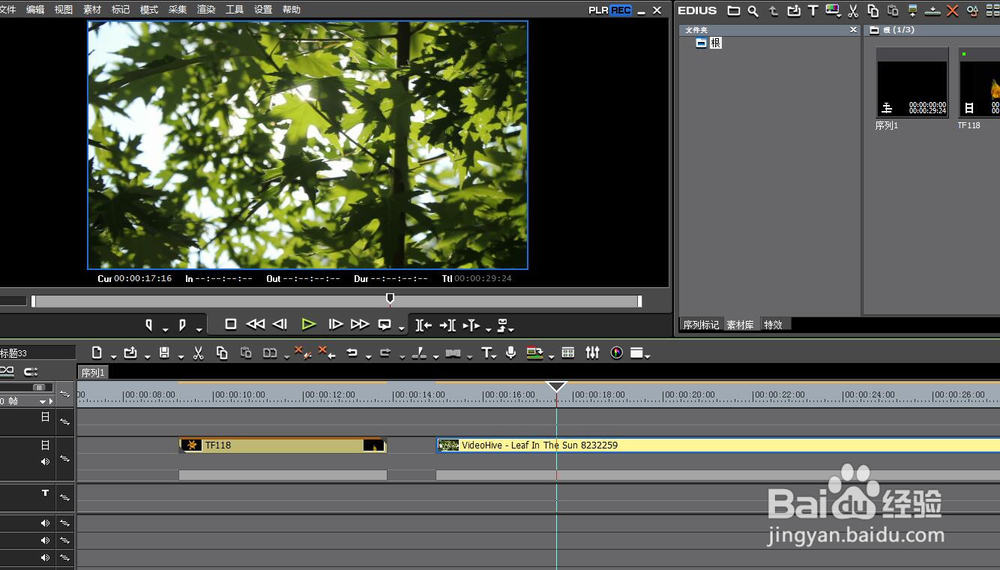Click the Set In point marker button
Image resolution: width=1000 pixels, height=570 pixels.
click(x=149, y=325)
